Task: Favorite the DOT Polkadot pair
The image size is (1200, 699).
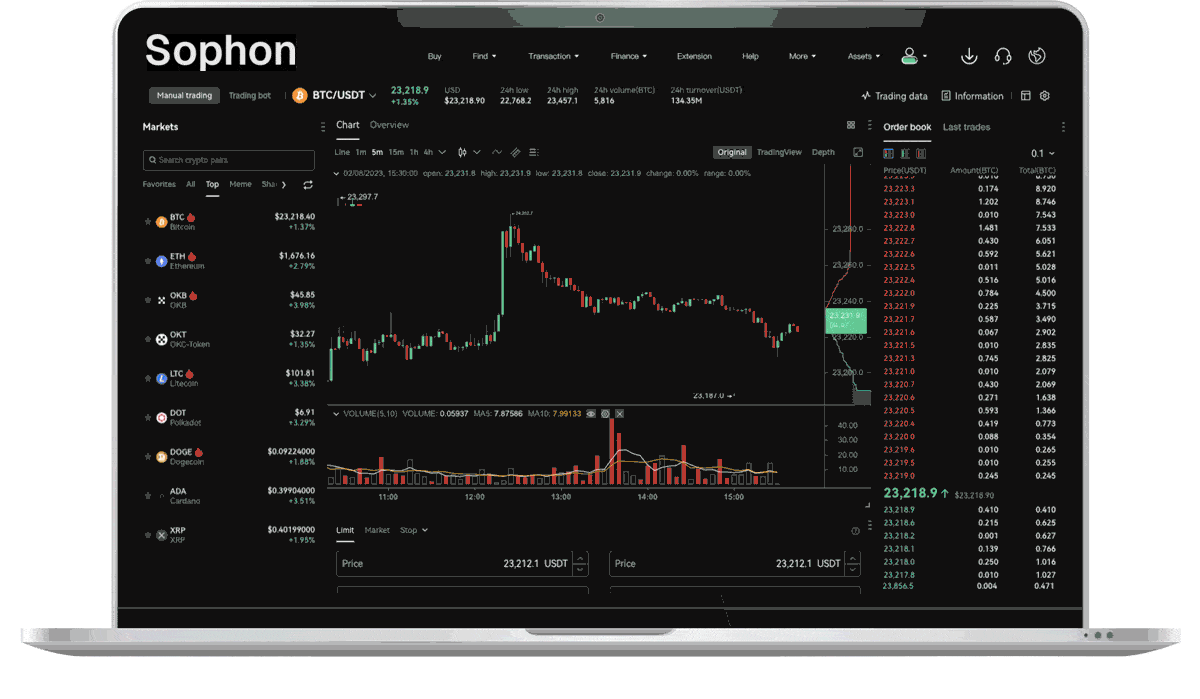Action: [x=149, y=417]
